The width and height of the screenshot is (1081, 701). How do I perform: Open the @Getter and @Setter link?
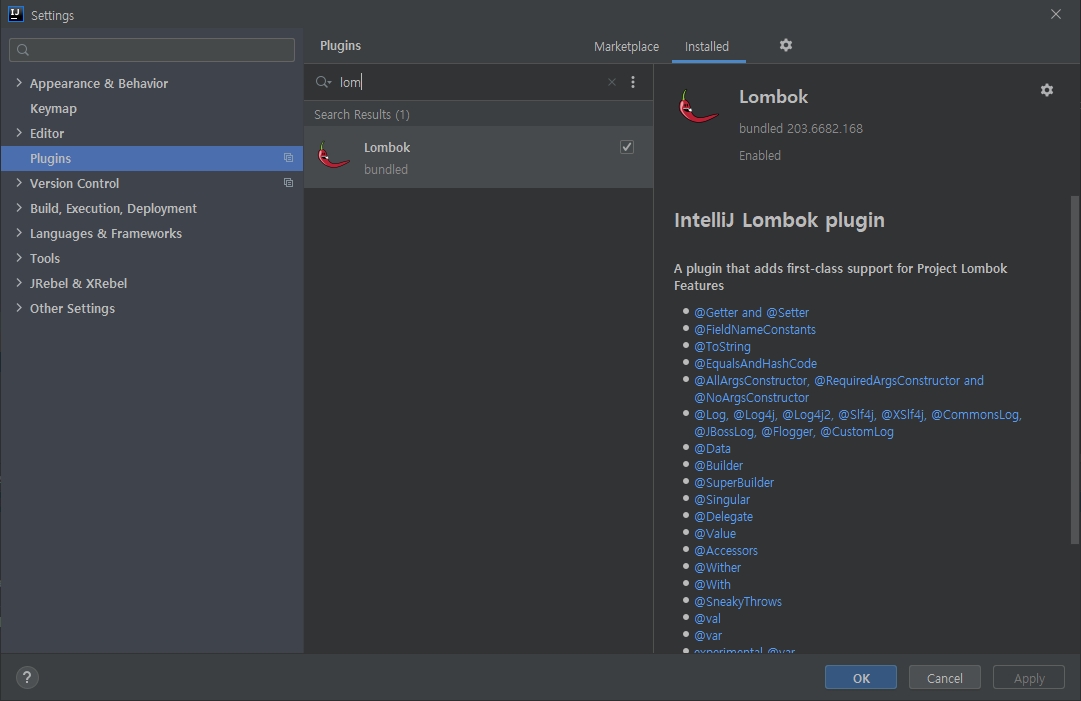point(751,312)
